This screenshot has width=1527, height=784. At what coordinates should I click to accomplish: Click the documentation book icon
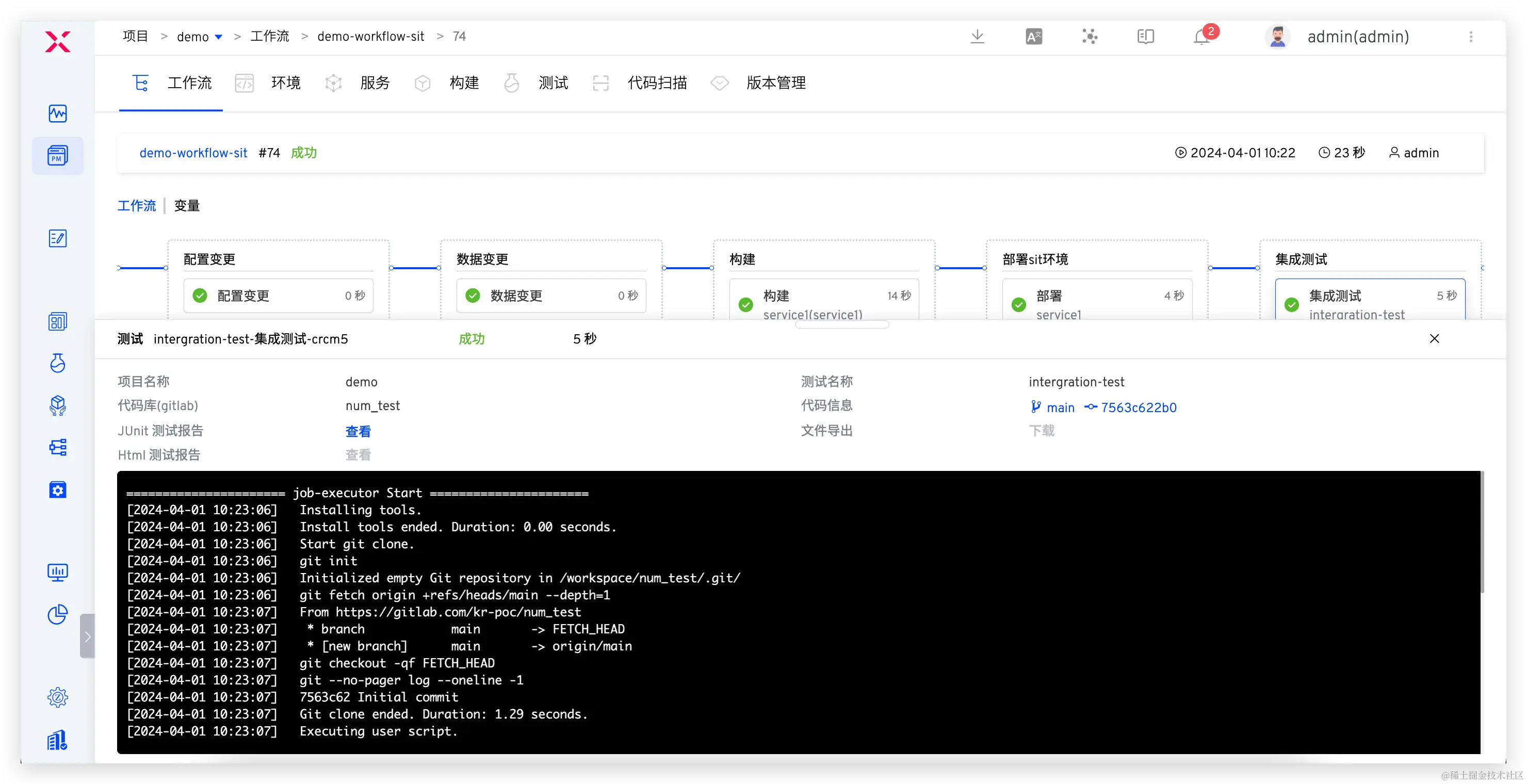(1145, 37)
